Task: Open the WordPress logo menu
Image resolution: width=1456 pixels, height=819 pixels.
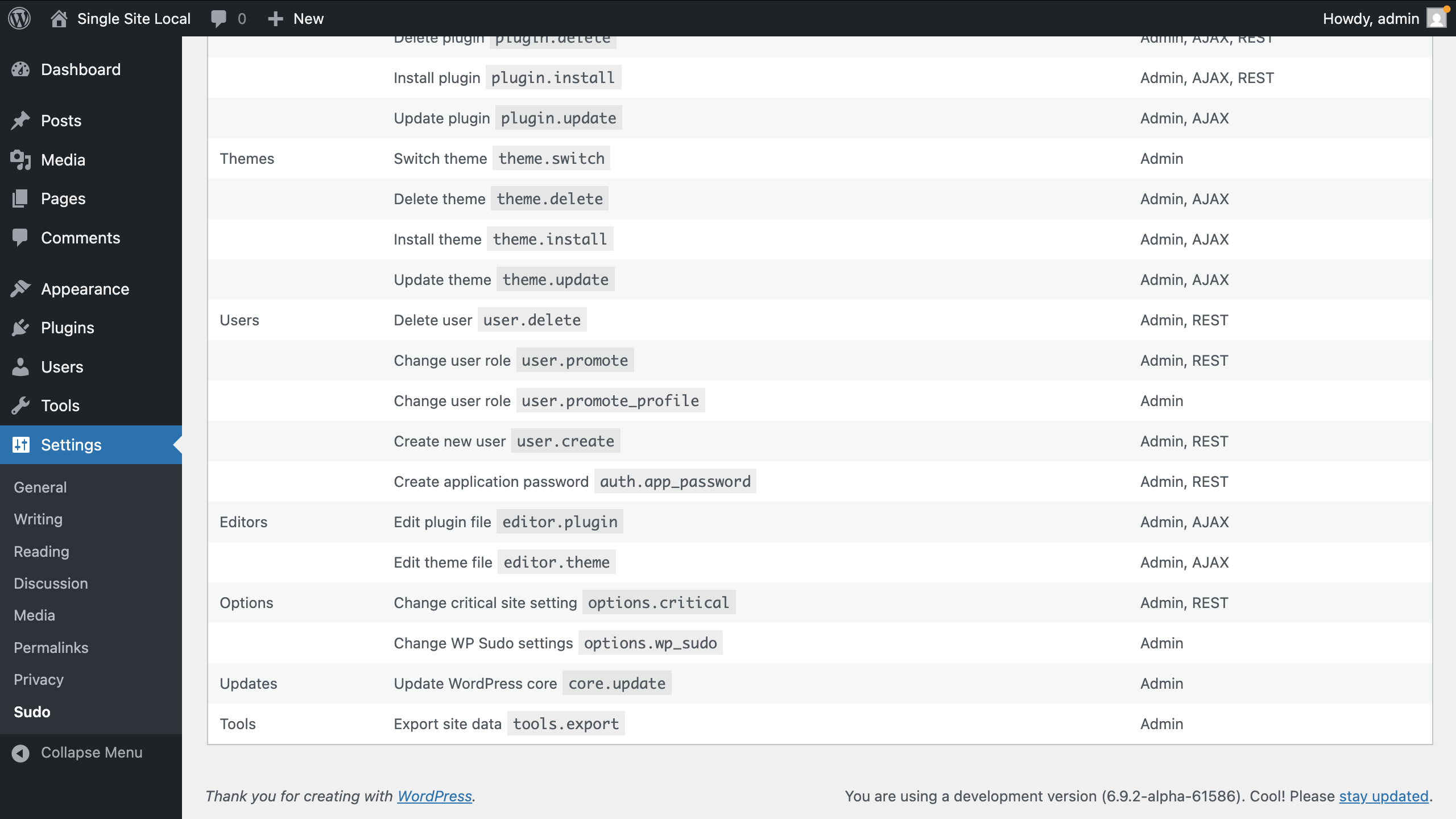Action: click(19, 18)
